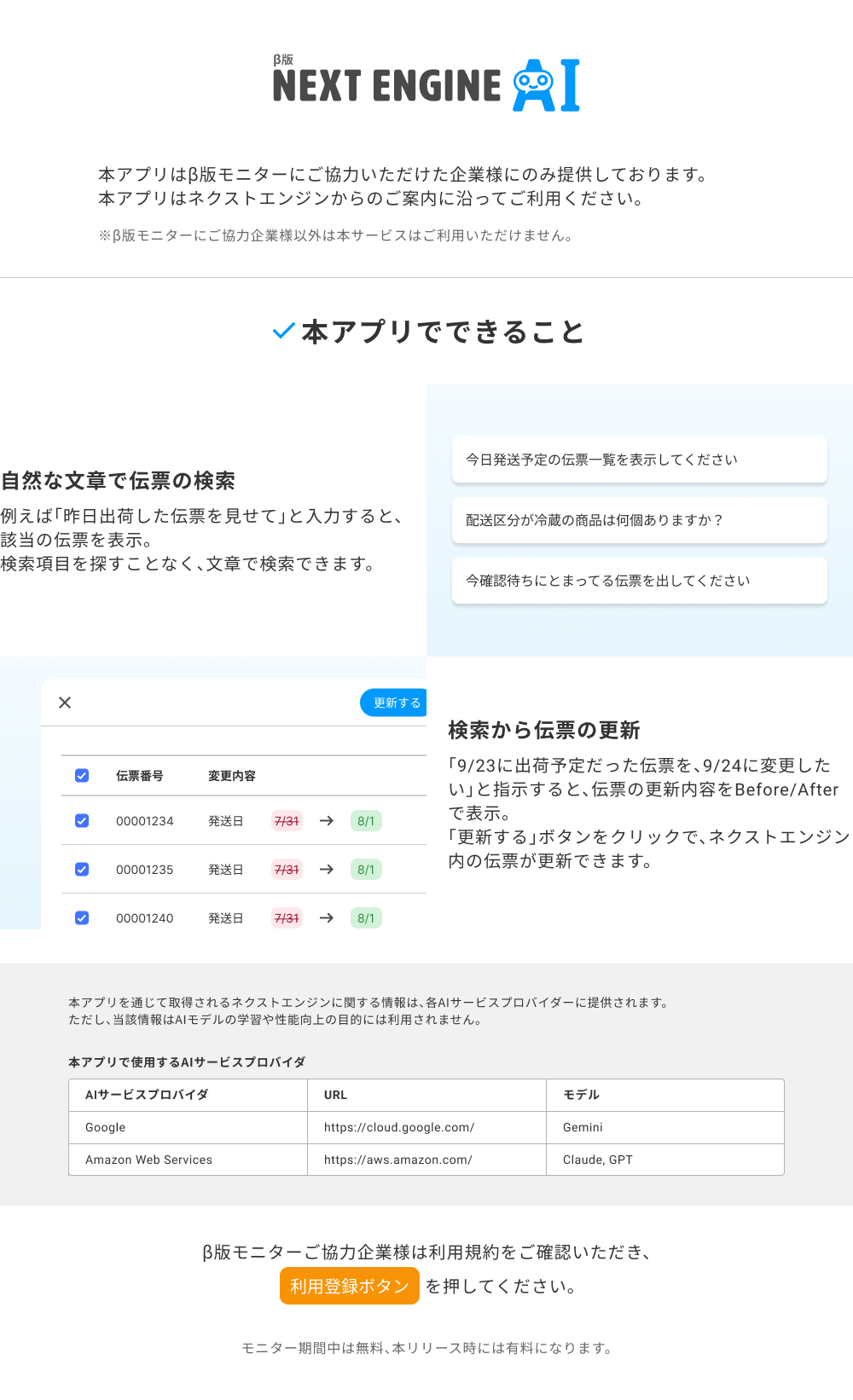Uncheck the checkbox for slip 00001234
Image resolution: width=853 pixels, height=1400 pixels.
(82, 821)
